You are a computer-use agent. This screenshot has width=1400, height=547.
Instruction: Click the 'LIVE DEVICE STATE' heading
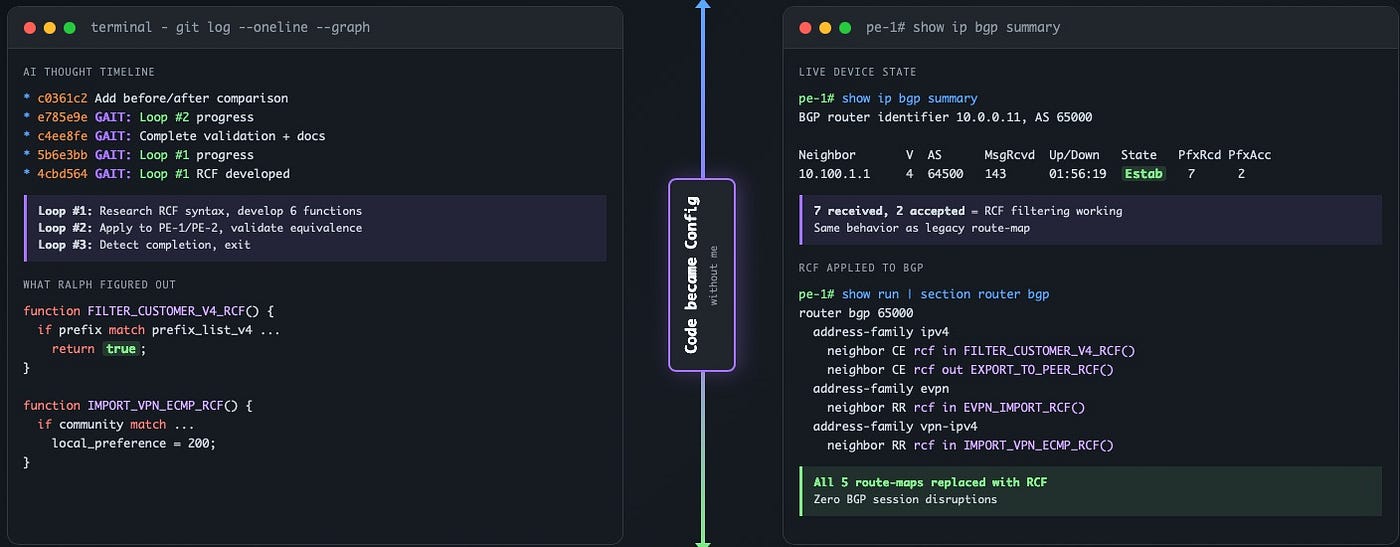[857, 72]
